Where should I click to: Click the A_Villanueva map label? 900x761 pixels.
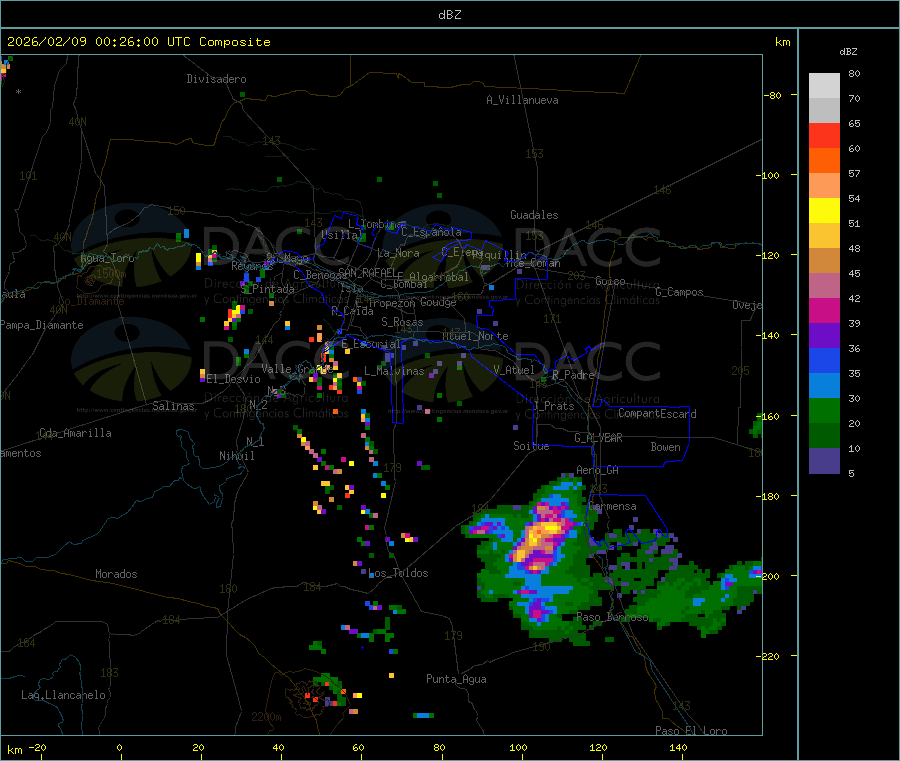point(522,100)
